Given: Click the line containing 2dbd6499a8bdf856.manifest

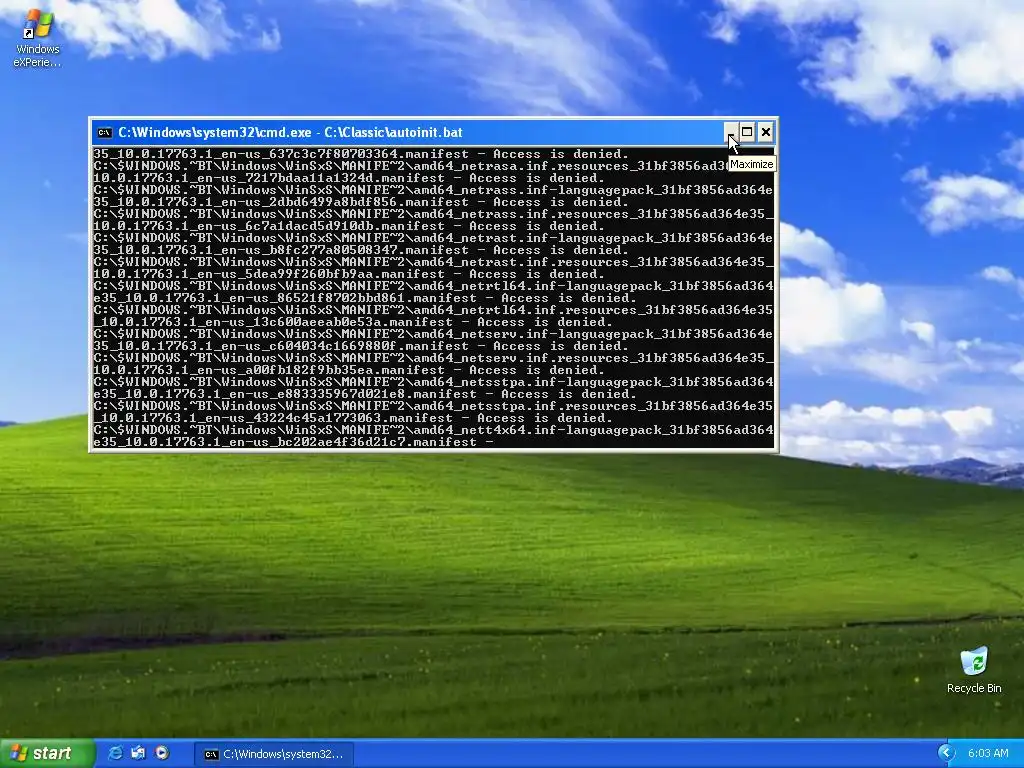Looking at the screenshot, I should pos(361,202).
